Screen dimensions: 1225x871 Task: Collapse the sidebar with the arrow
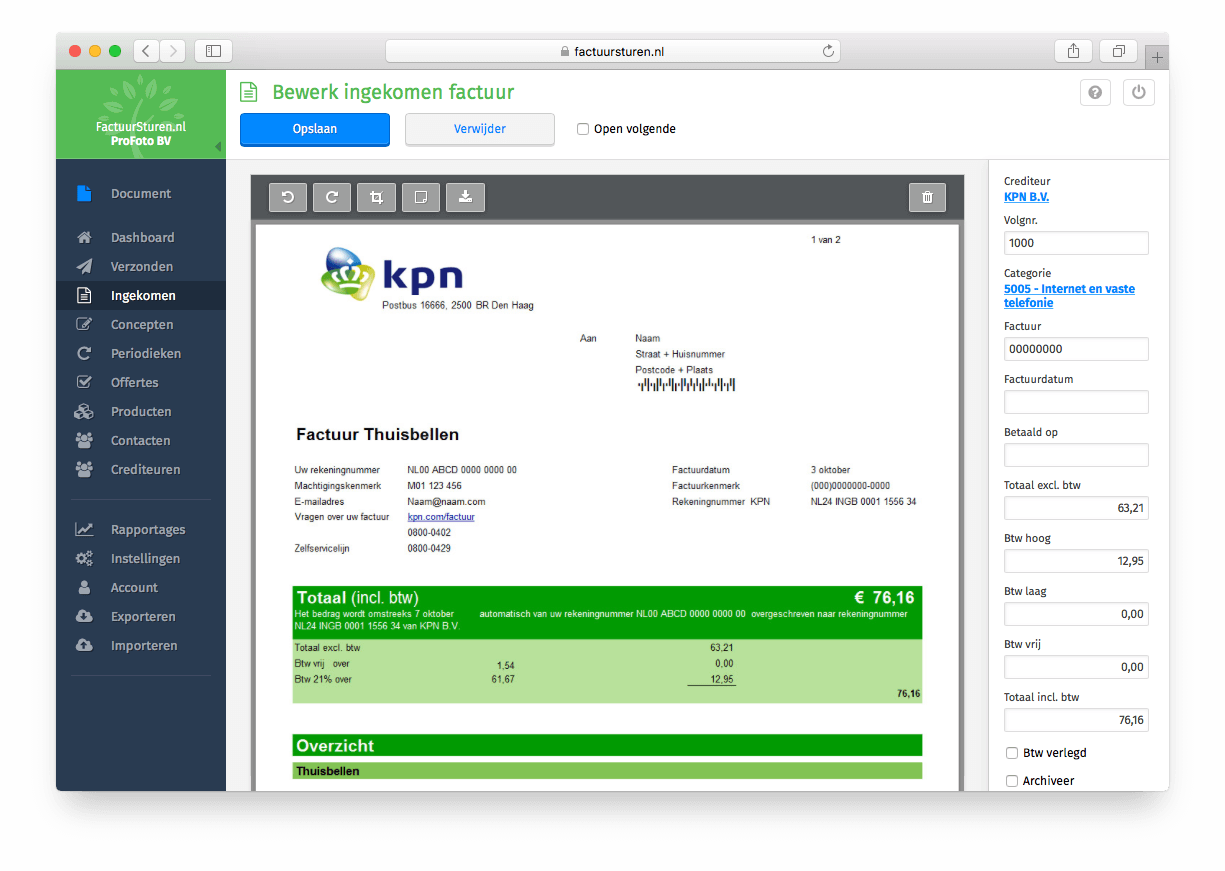point(218,147)
